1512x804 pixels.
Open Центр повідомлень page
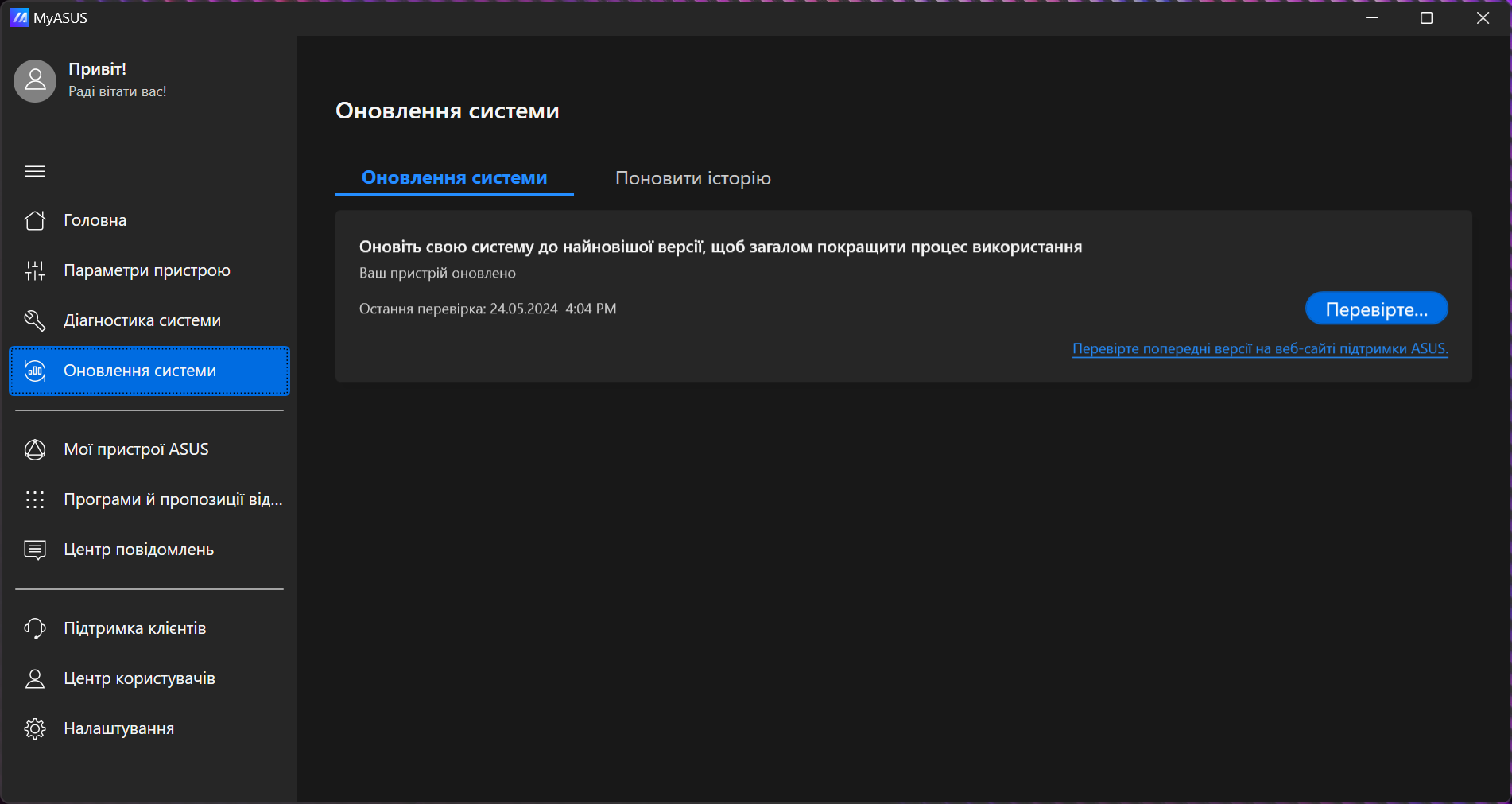coord(149,550)
